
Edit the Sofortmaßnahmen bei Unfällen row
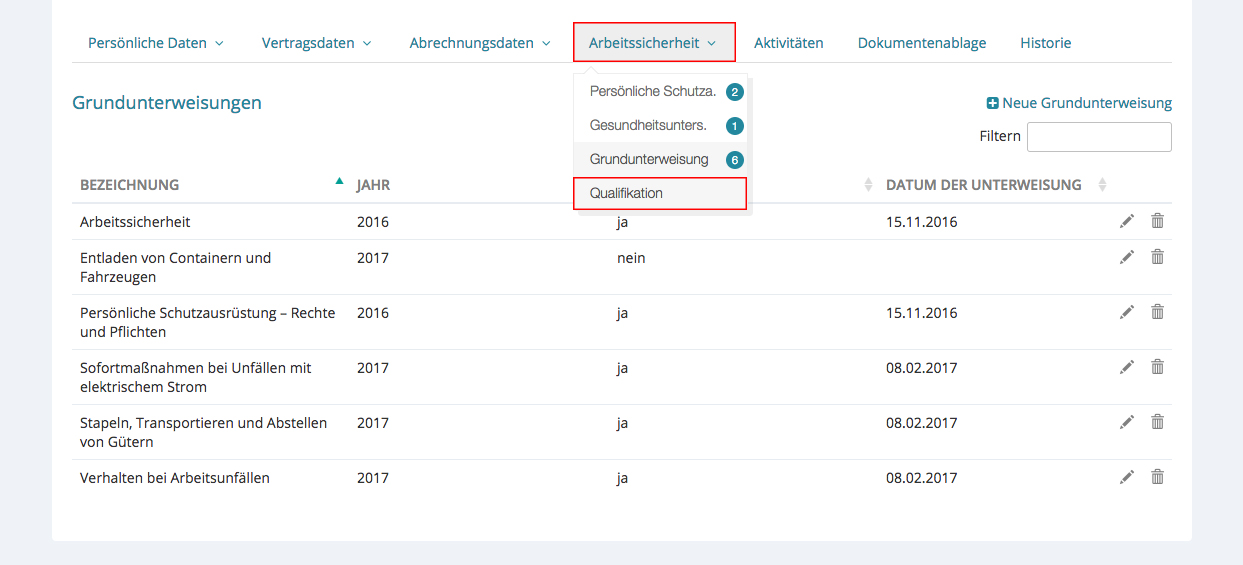pos(1127,367)
